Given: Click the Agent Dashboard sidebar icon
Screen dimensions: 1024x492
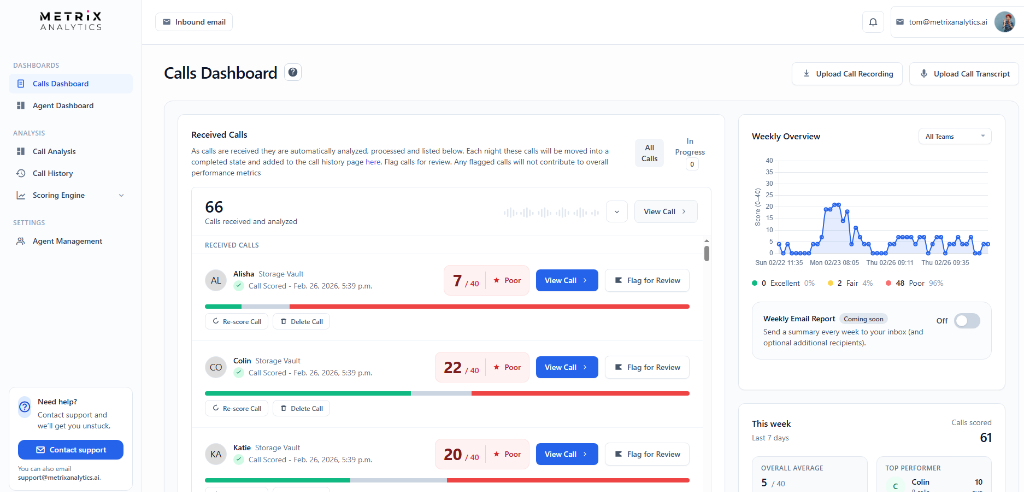Looking at the screenshot, I should pos(20,105).
